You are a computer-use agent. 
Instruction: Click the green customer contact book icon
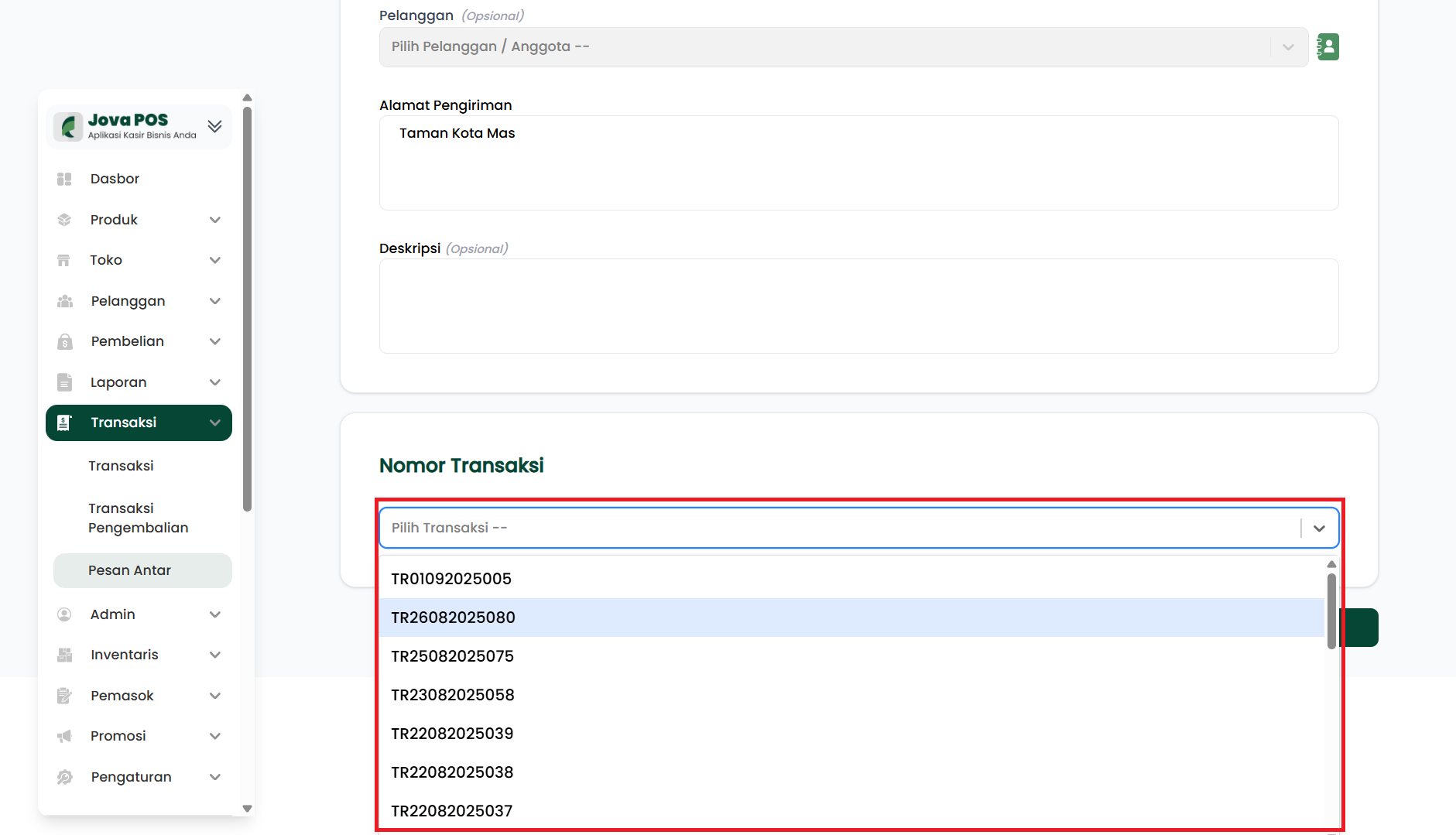pos(1328,47)
